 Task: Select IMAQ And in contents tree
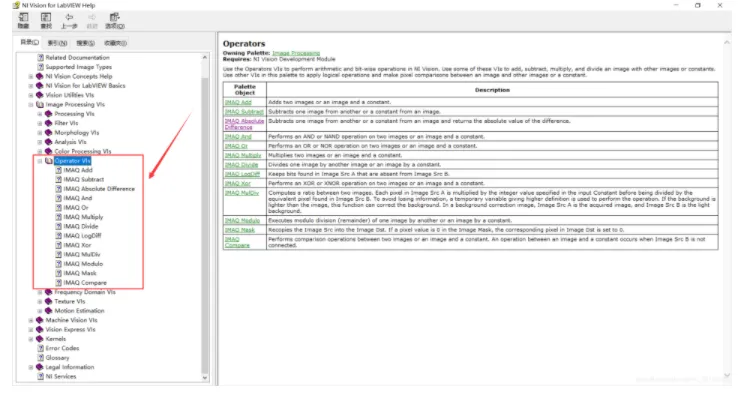click(78, 198)
